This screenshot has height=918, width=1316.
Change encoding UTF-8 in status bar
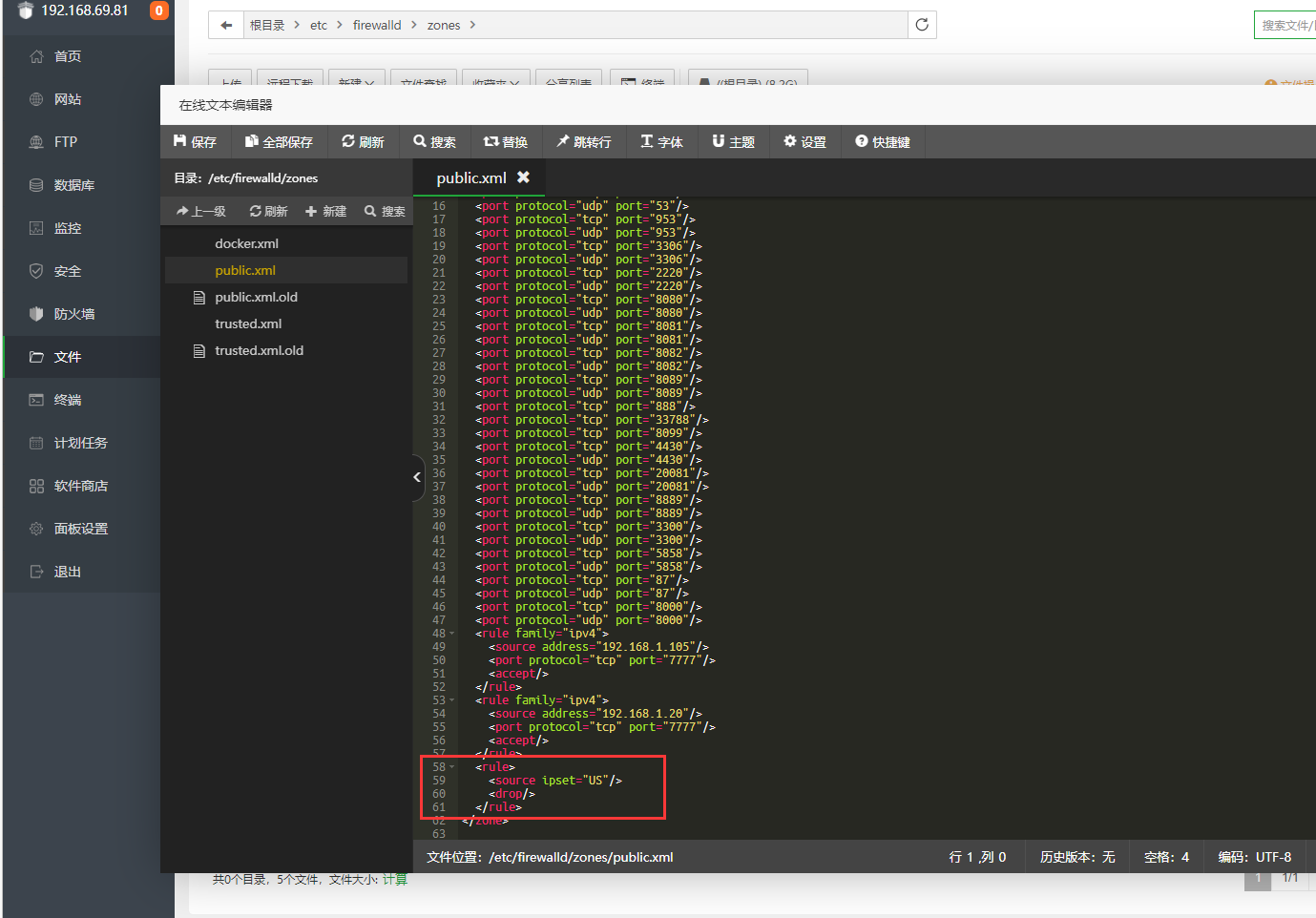pos(1254,857)
